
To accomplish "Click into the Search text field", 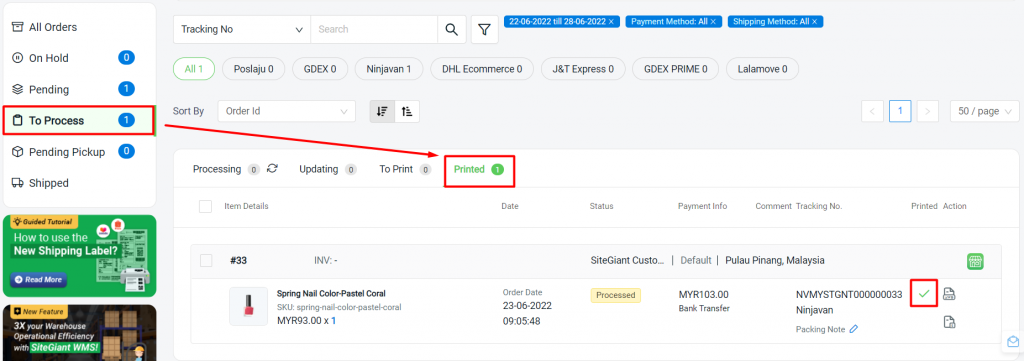I will [x=374, y=29].
